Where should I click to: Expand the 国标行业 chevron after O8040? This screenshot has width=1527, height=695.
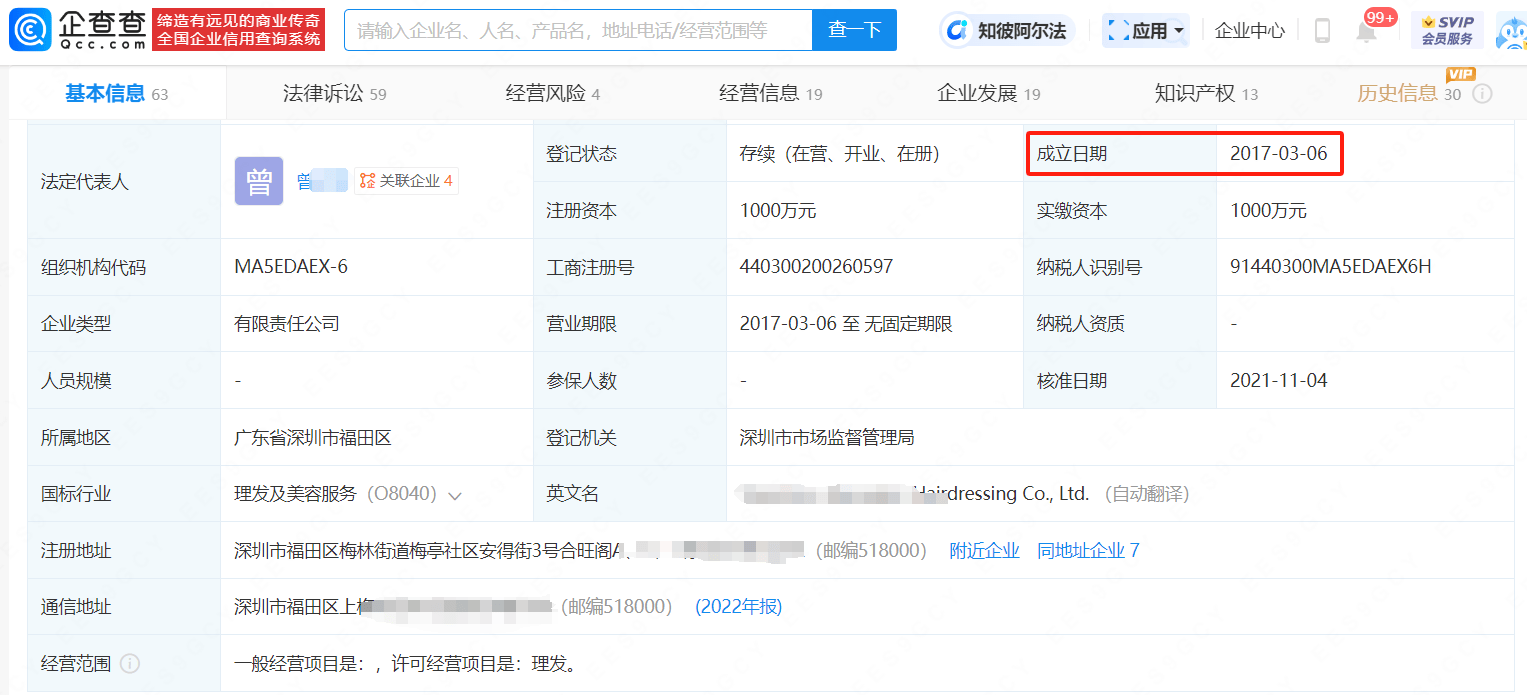click(x=455, y=495)
